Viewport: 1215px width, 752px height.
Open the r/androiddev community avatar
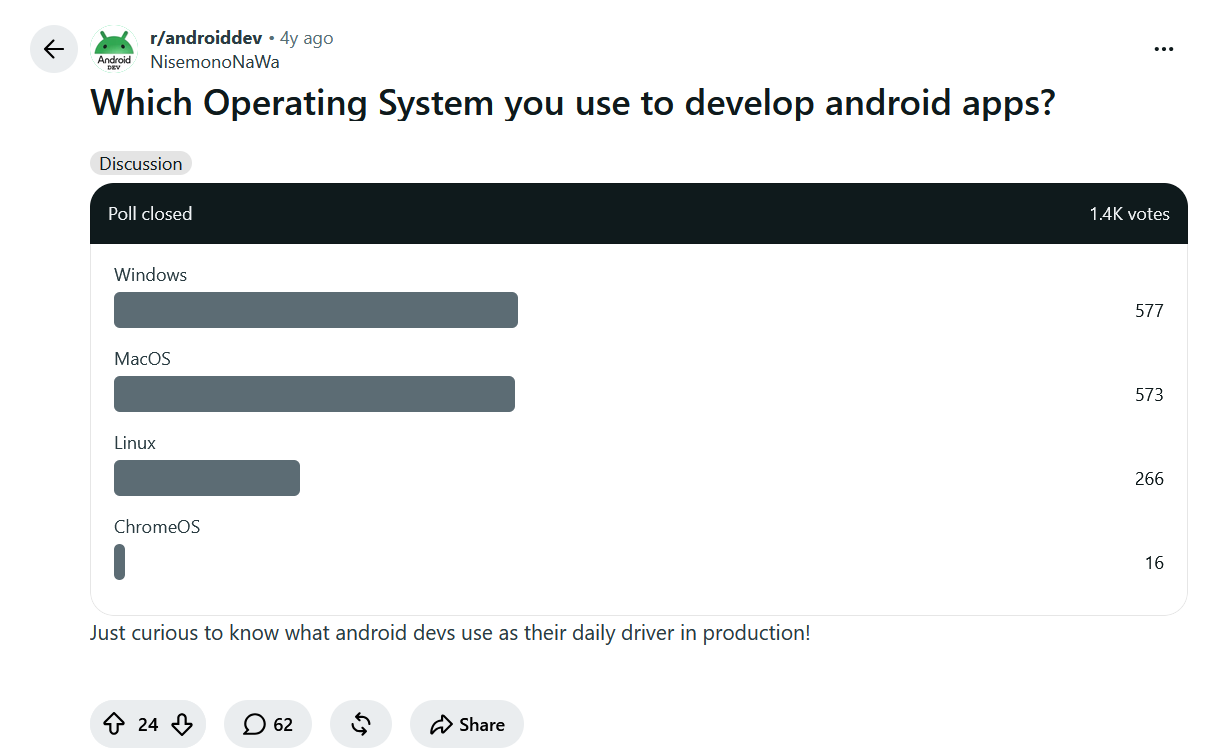click(x=114, y=49)
